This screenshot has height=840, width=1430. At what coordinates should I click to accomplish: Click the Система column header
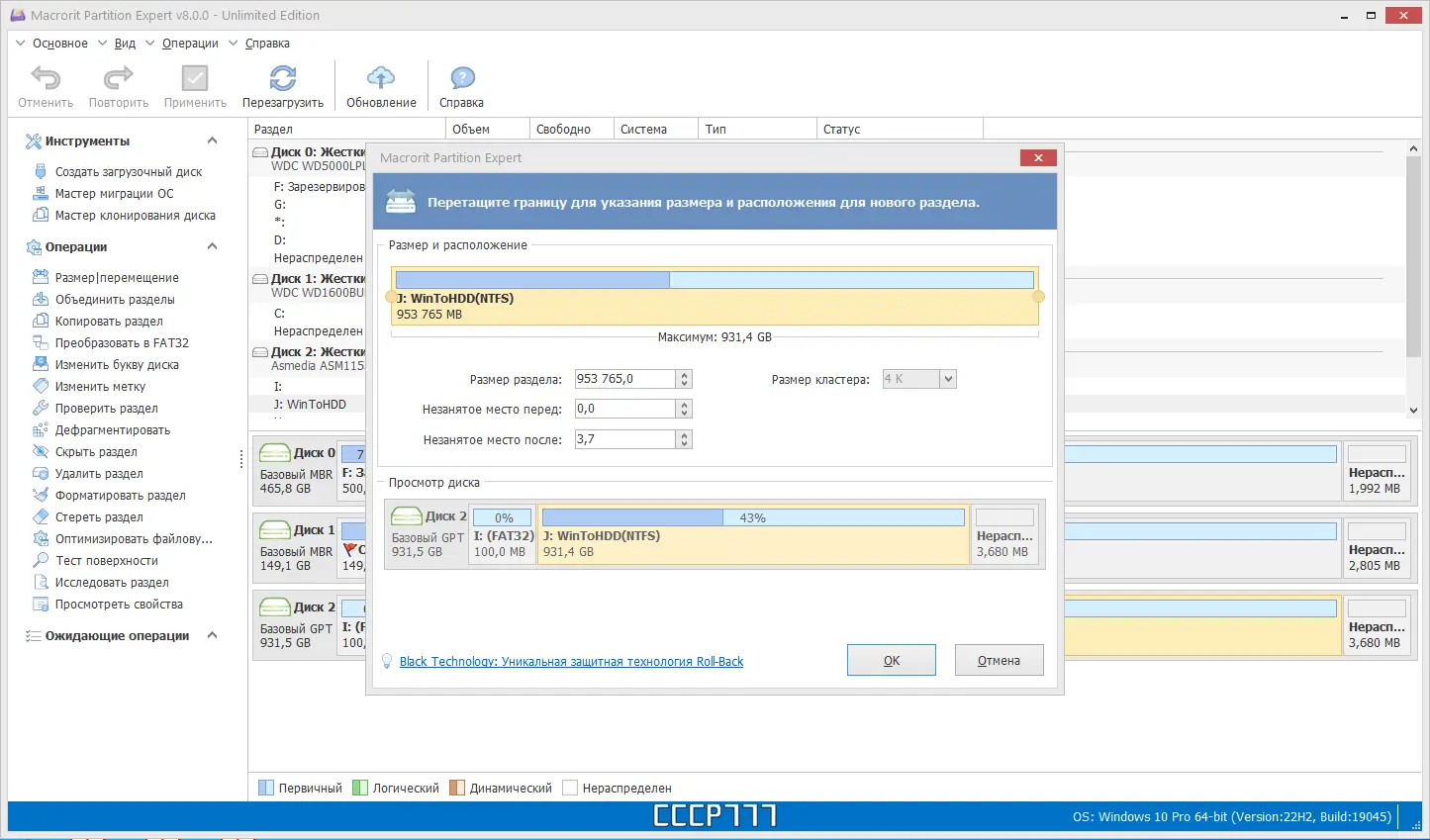(655, 129)
